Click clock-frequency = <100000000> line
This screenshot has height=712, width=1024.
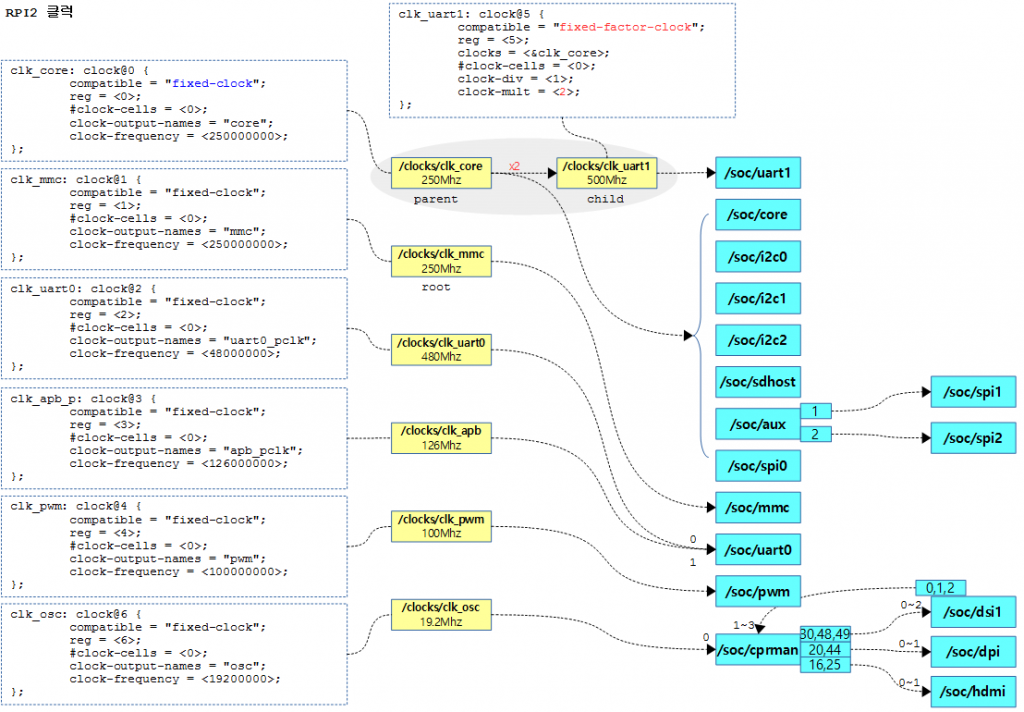click(x=179, y=572)
